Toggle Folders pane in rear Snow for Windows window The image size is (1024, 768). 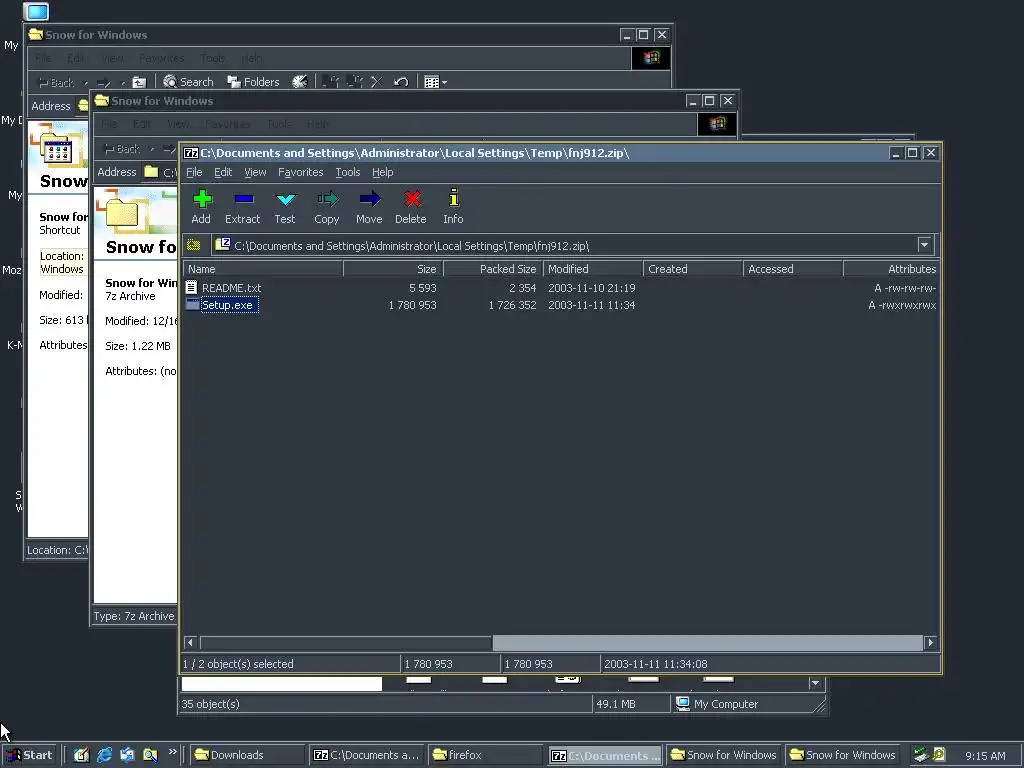[x=253, y=82]
